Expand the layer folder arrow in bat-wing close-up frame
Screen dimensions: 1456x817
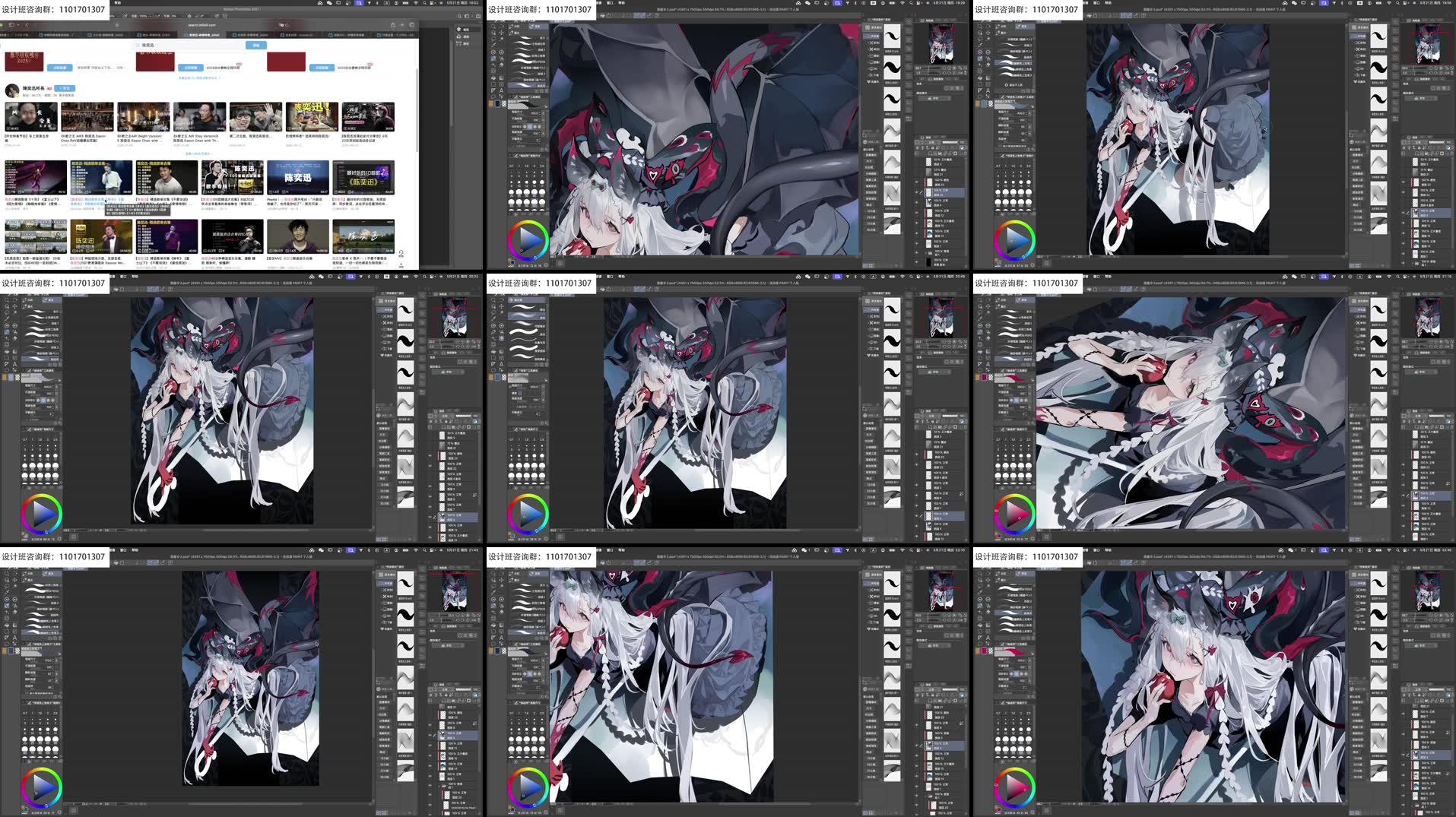926,253
